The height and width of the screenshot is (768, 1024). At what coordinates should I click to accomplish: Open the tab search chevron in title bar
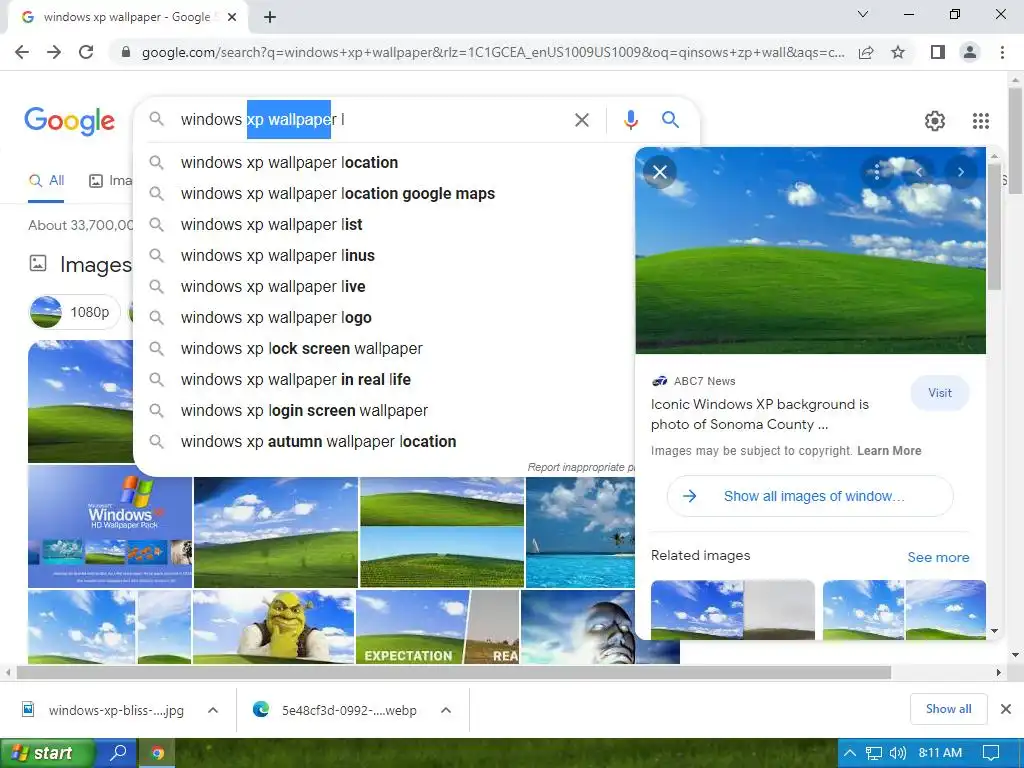click(x=863, y=14)
